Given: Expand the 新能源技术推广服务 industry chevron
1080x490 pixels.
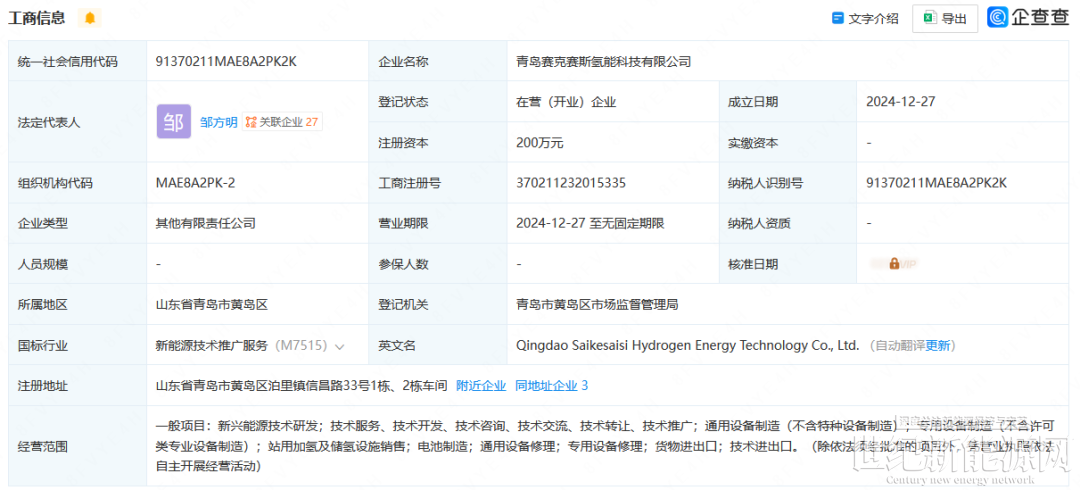Looking at the screenshot, I should click(340, 346).
